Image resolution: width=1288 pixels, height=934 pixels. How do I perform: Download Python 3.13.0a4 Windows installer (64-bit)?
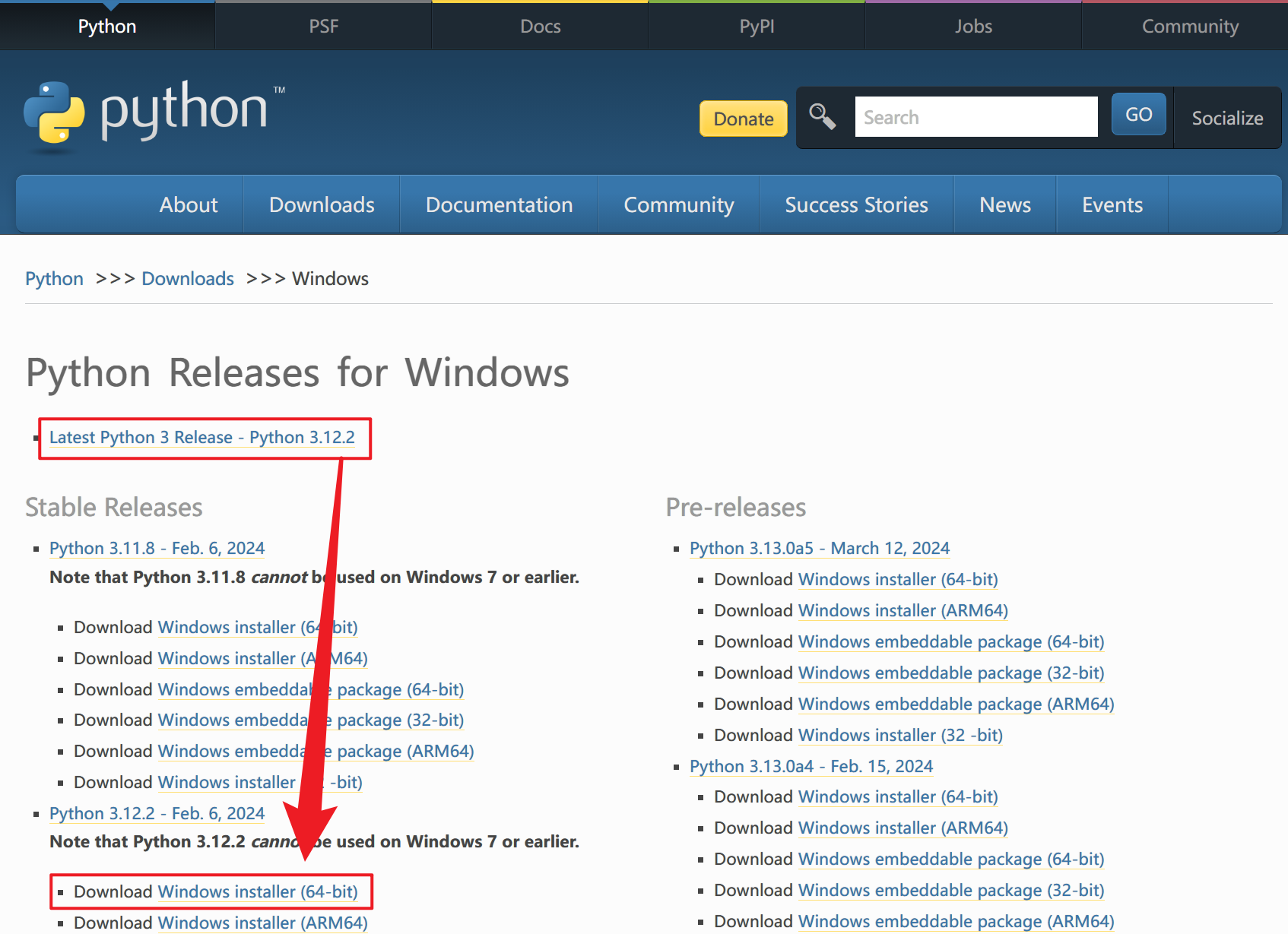[898, 796]
